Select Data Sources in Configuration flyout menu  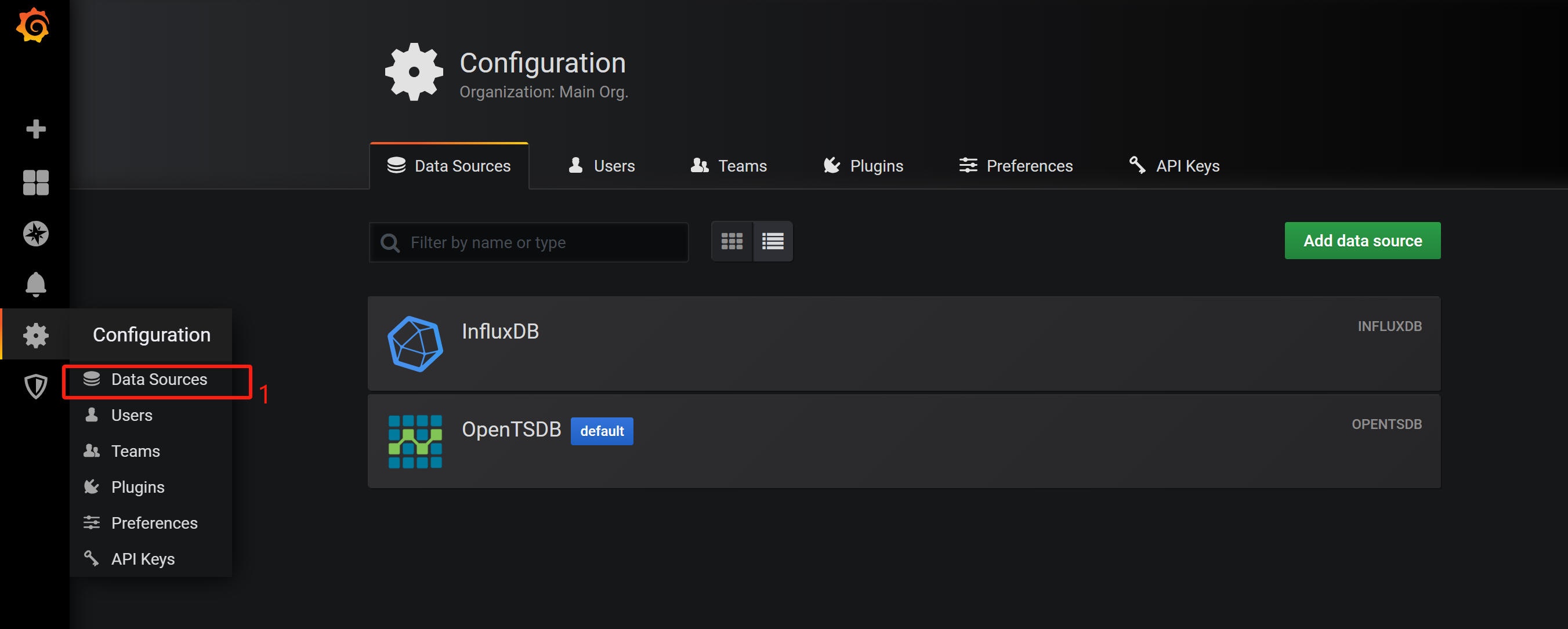click(158, 380)
